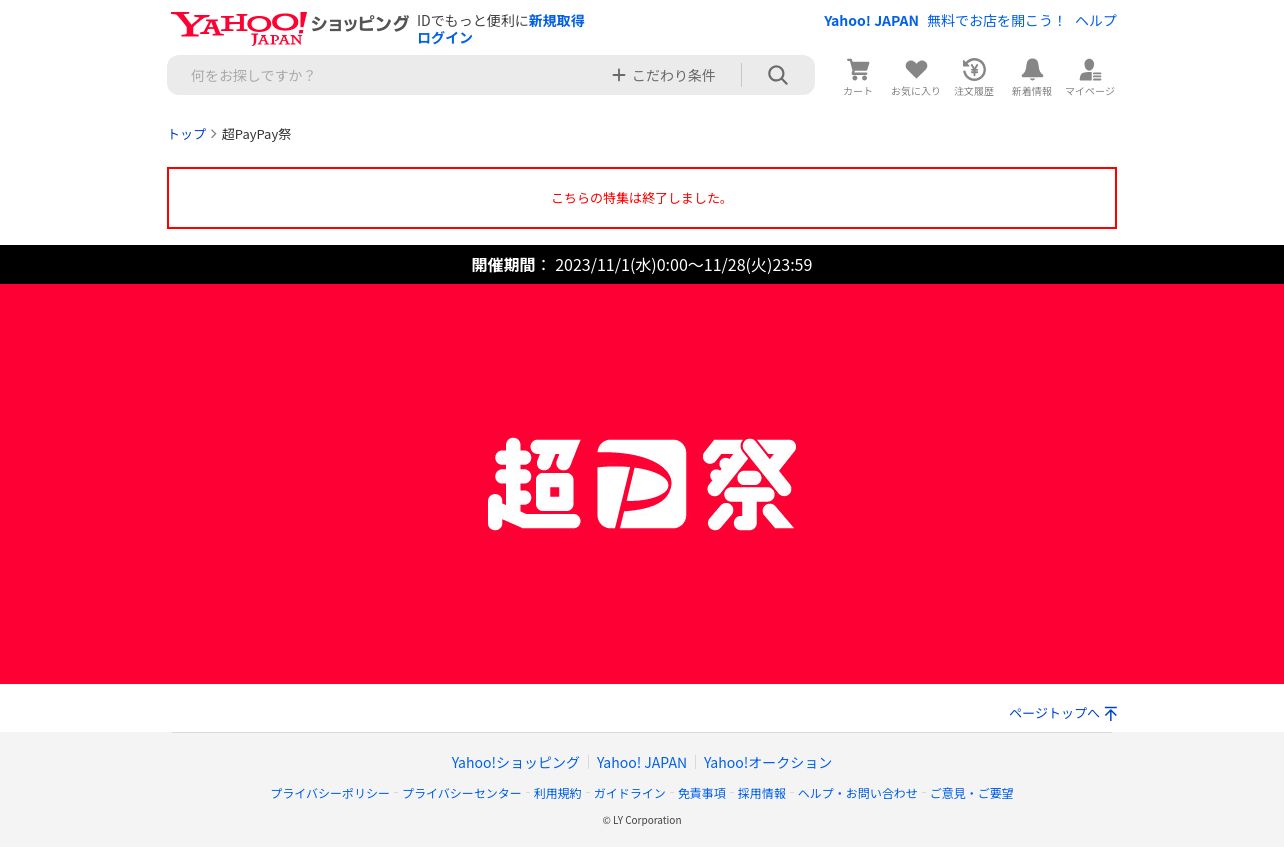Click the こちらの特集は終了しました notice

coord(642,198)
